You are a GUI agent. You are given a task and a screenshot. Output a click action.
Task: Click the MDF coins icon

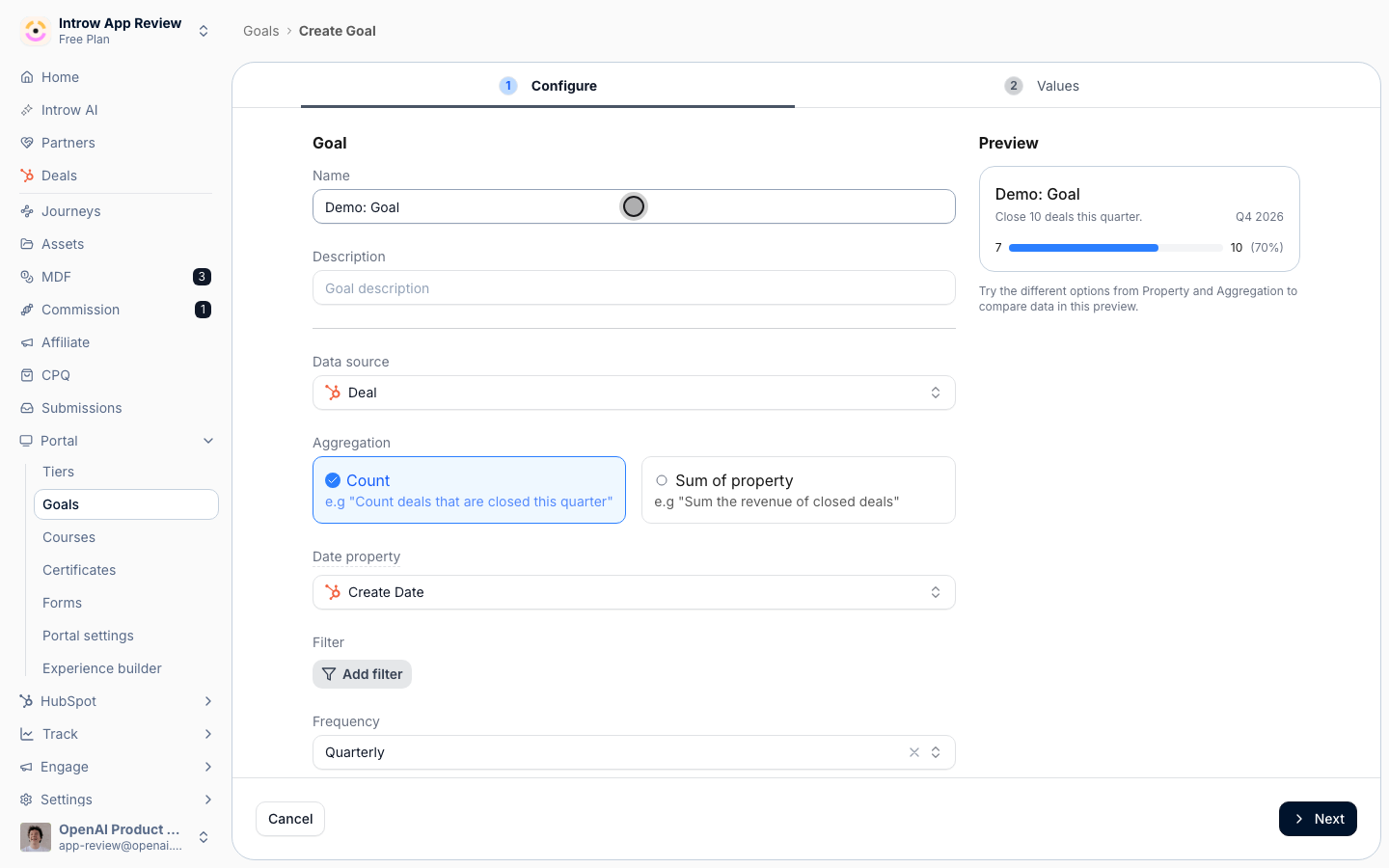[27, 277]
